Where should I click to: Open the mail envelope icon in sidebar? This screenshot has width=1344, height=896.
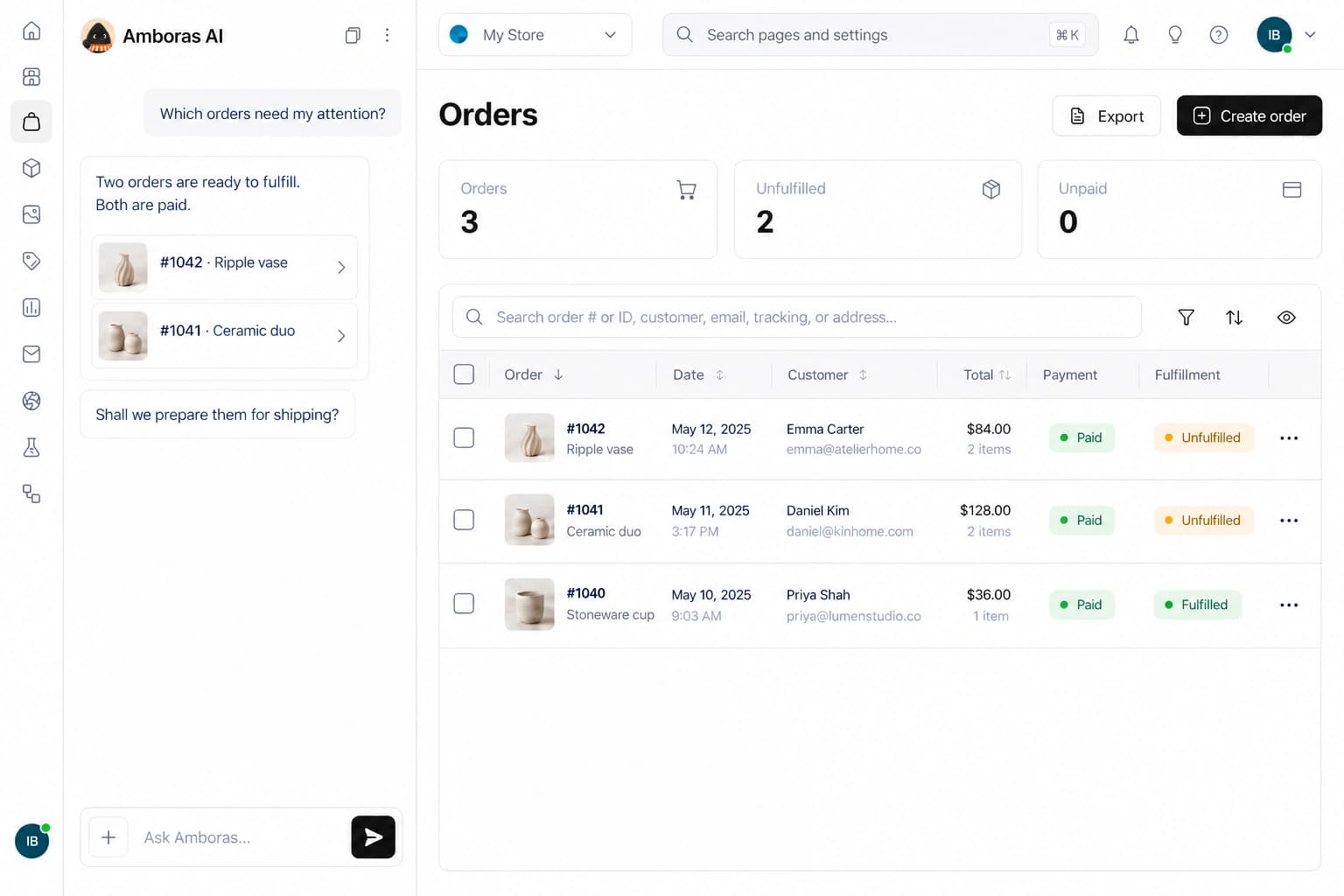click(x=31, y=354)
